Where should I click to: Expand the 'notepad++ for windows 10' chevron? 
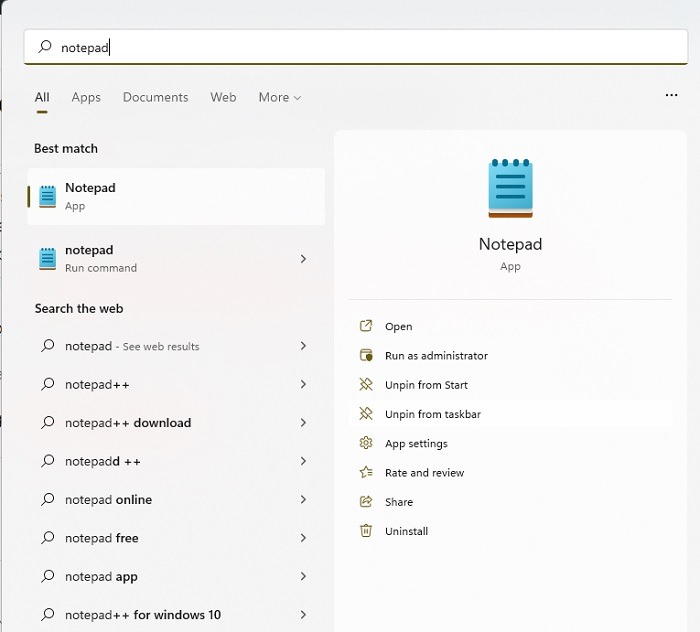[303, 614]
